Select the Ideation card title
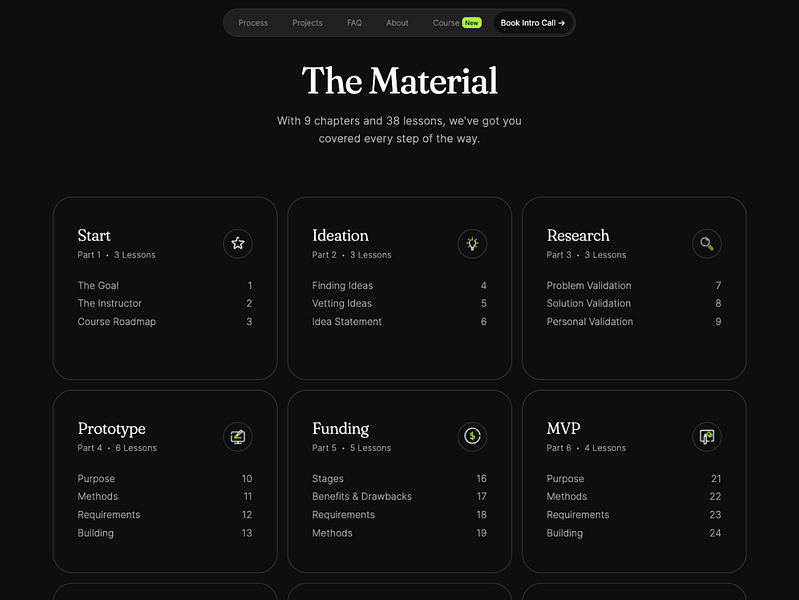 click(340, 236)
